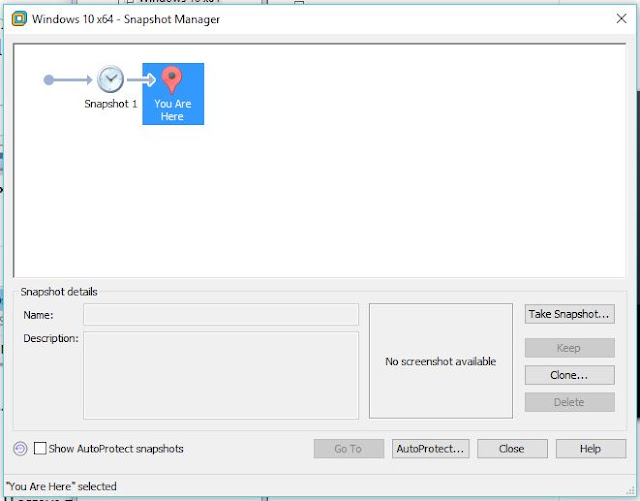
Task: Close the Snapshot Manager via Close button
Action: pos(512,449)
